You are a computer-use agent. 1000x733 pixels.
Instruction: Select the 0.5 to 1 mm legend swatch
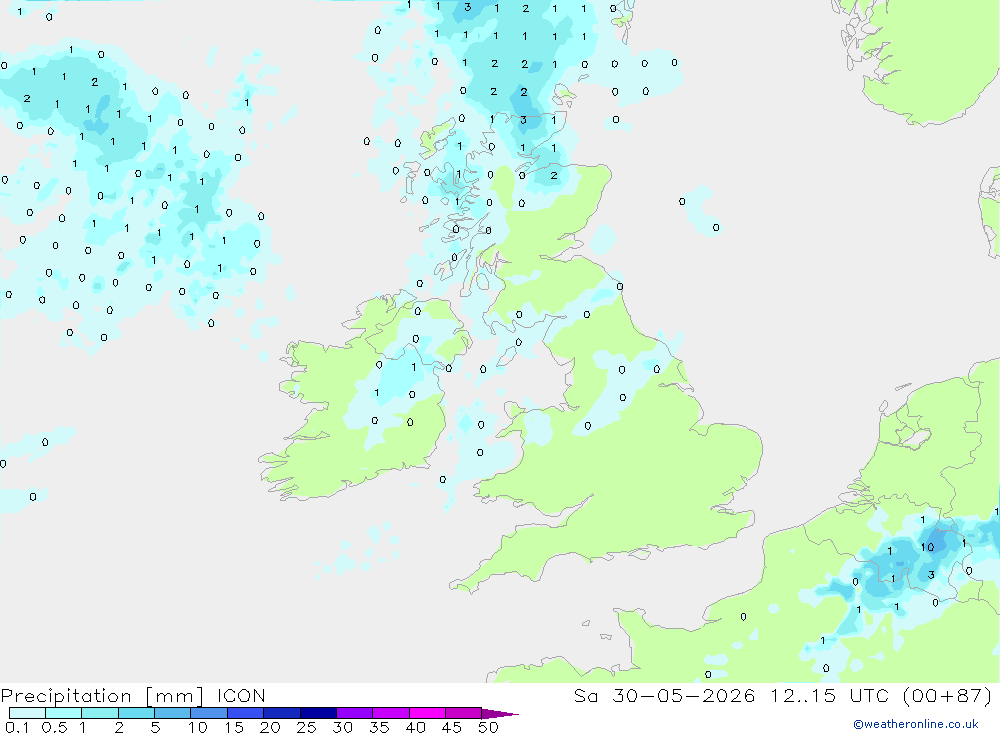64,713
